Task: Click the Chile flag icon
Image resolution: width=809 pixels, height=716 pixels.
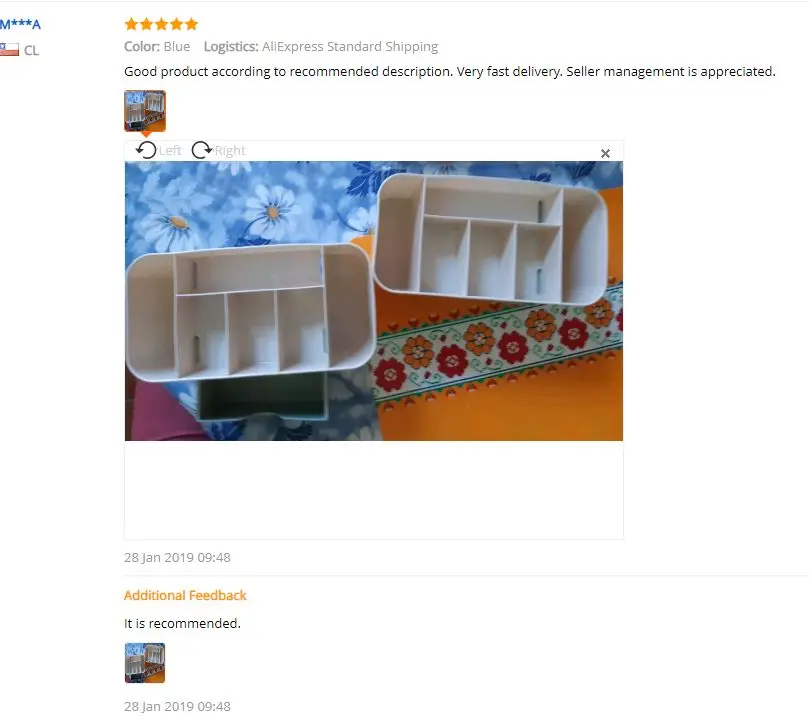Action: 9,50
